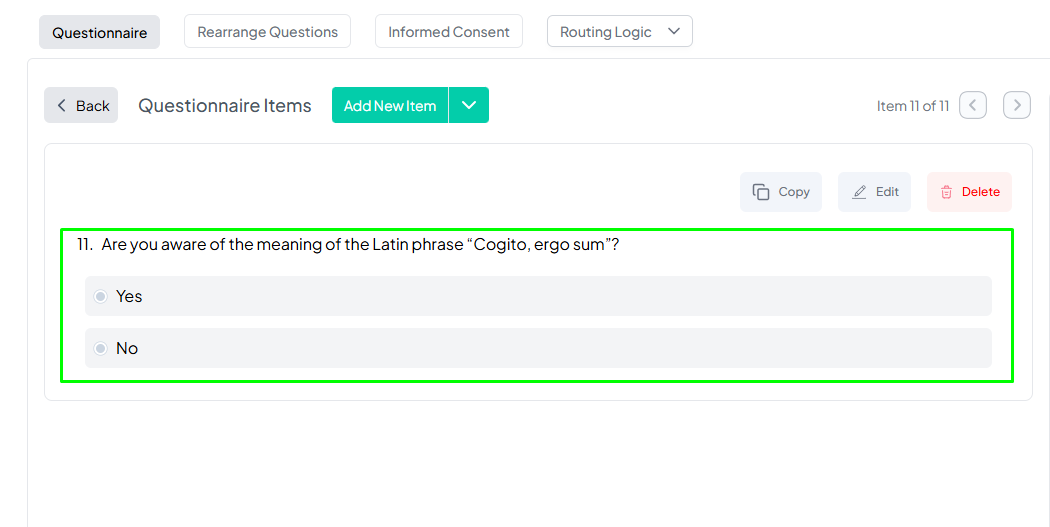Open the Informed Consent tab
The image size is (1050, 527).
click(449, 31)
